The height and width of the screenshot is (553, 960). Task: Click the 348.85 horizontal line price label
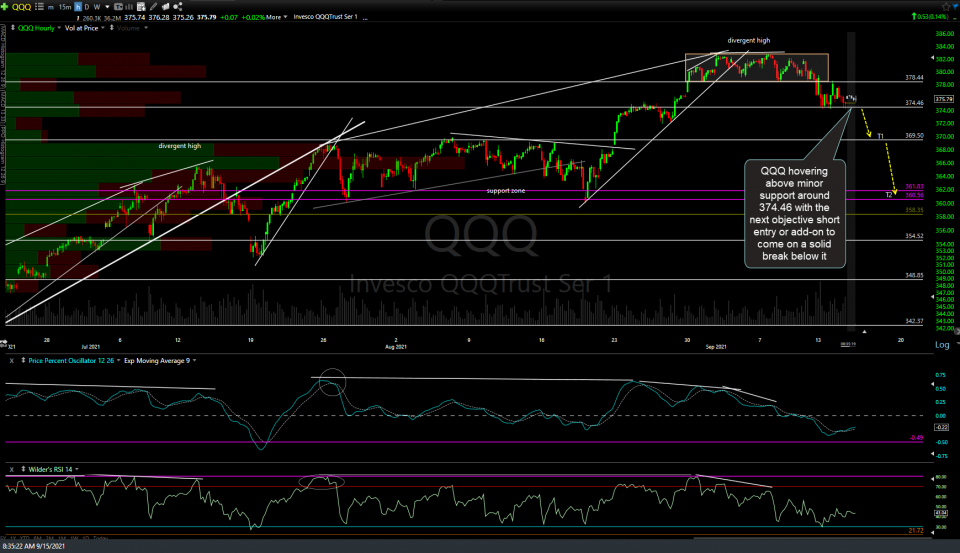click(914, 276)
